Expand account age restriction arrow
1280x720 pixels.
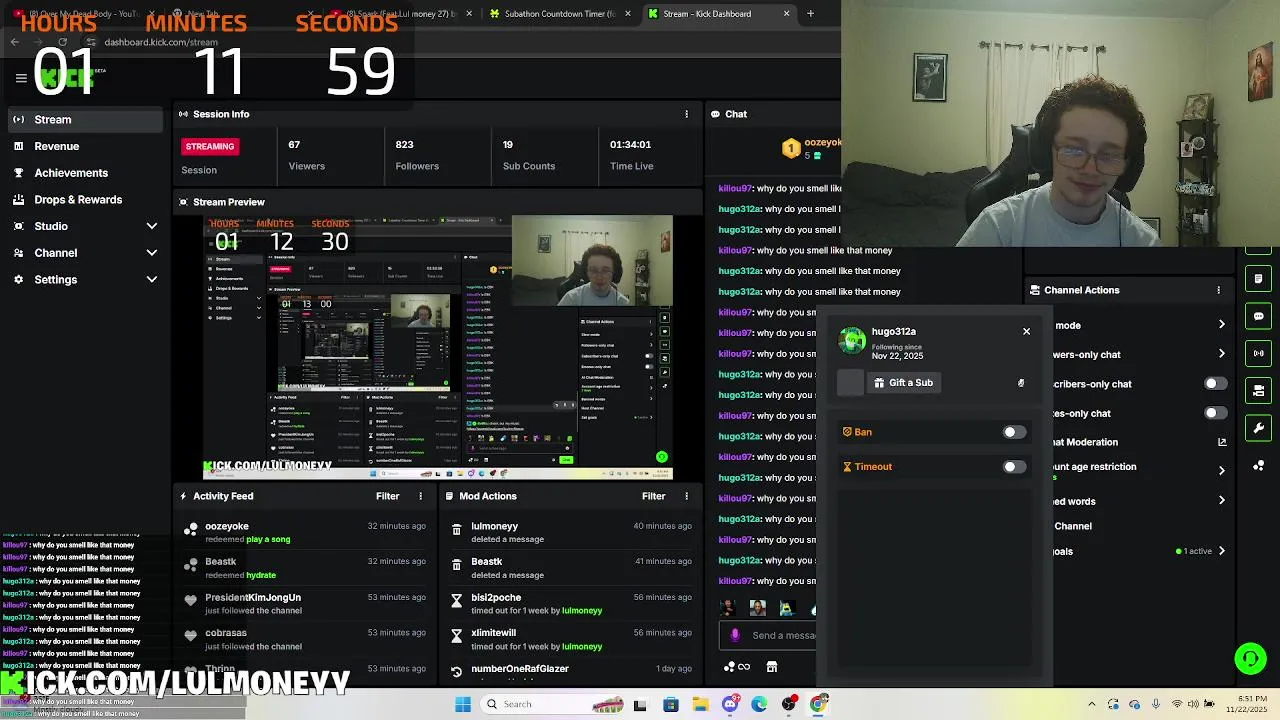1221,470
